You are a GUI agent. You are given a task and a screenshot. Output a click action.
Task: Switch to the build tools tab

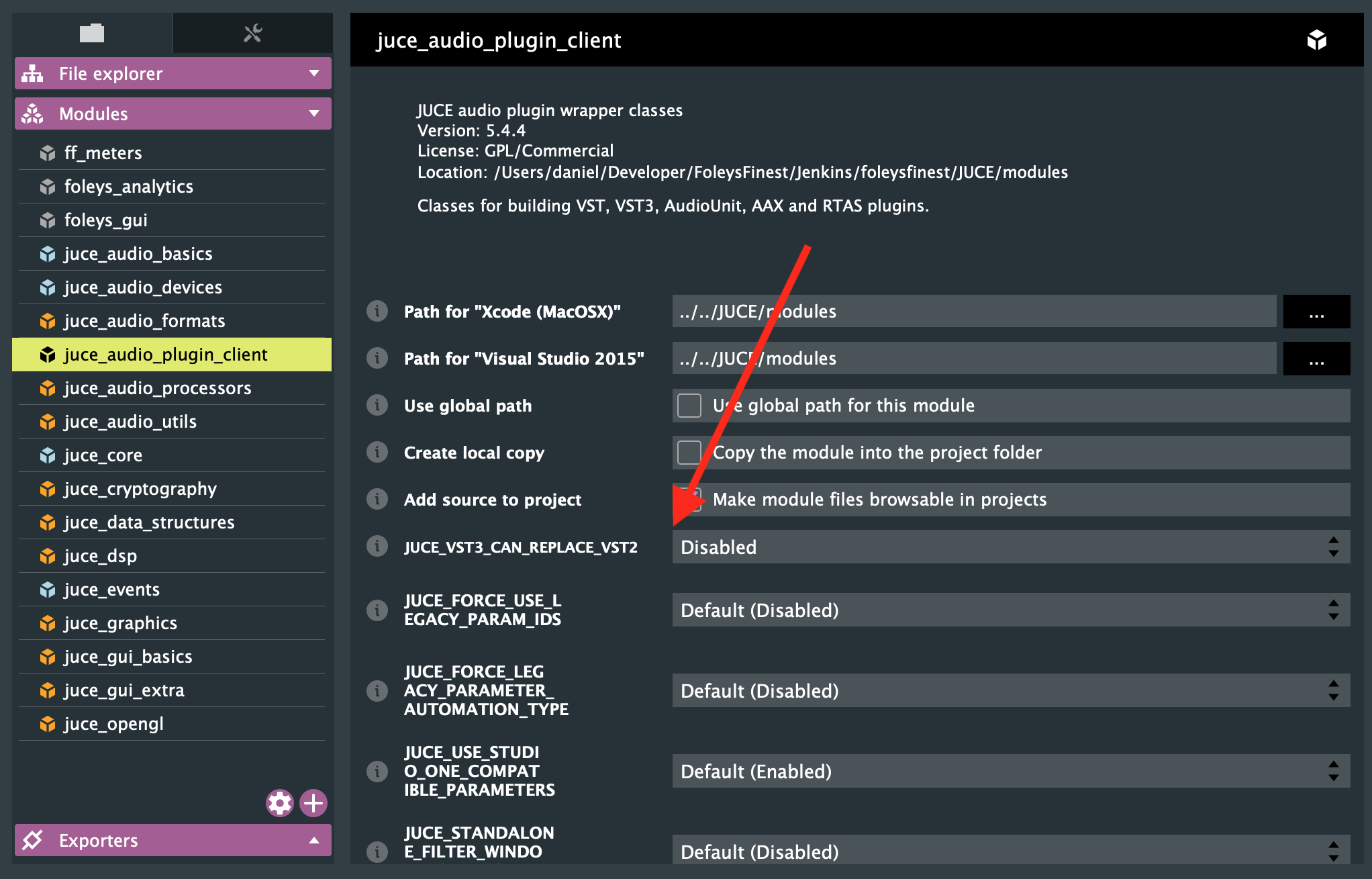(252, 33)
